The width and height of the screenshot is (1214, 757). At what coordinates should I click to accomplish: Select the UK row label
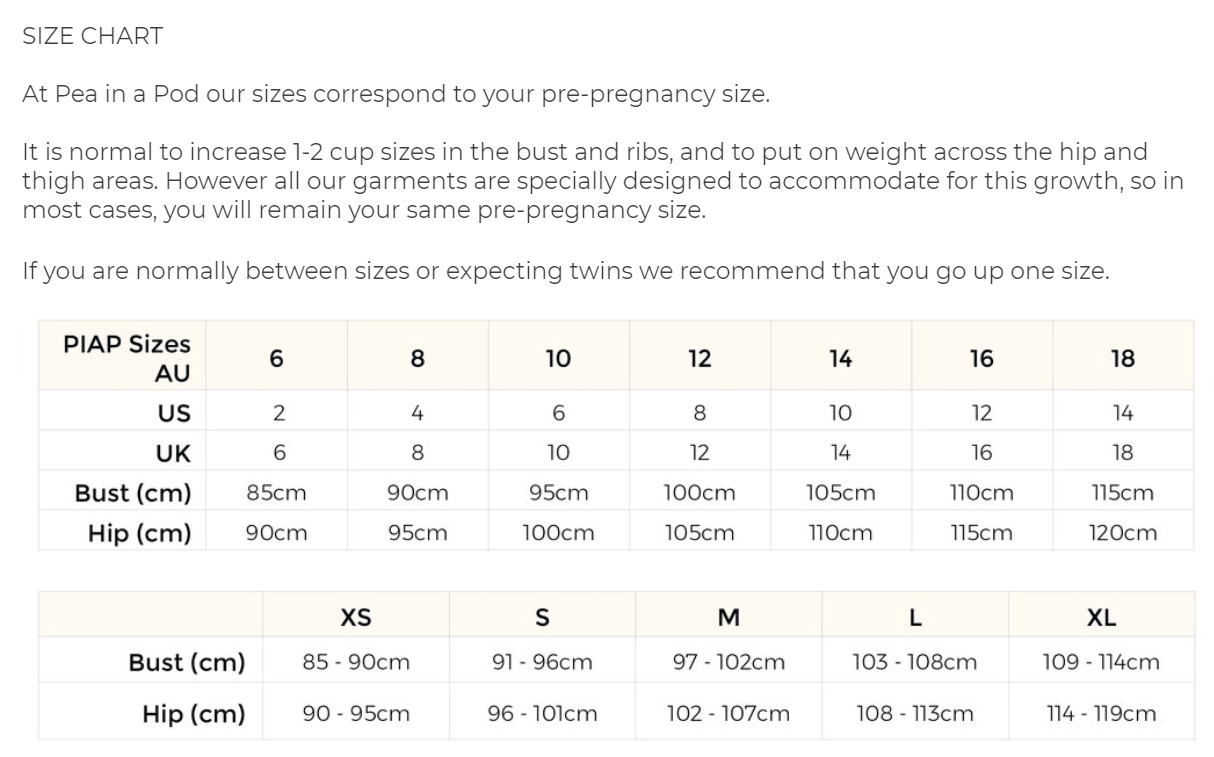(x=173, y=453)
